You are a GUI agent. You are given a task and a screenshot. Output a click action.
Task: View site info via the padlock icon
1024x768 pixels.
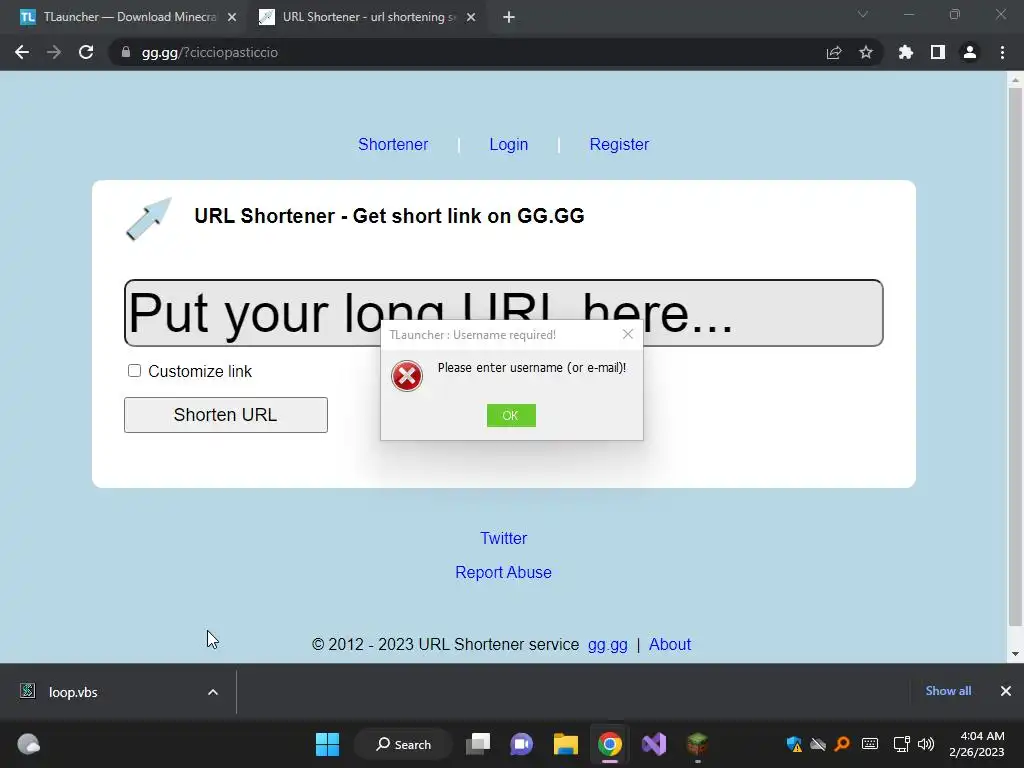tap(125, 52)
